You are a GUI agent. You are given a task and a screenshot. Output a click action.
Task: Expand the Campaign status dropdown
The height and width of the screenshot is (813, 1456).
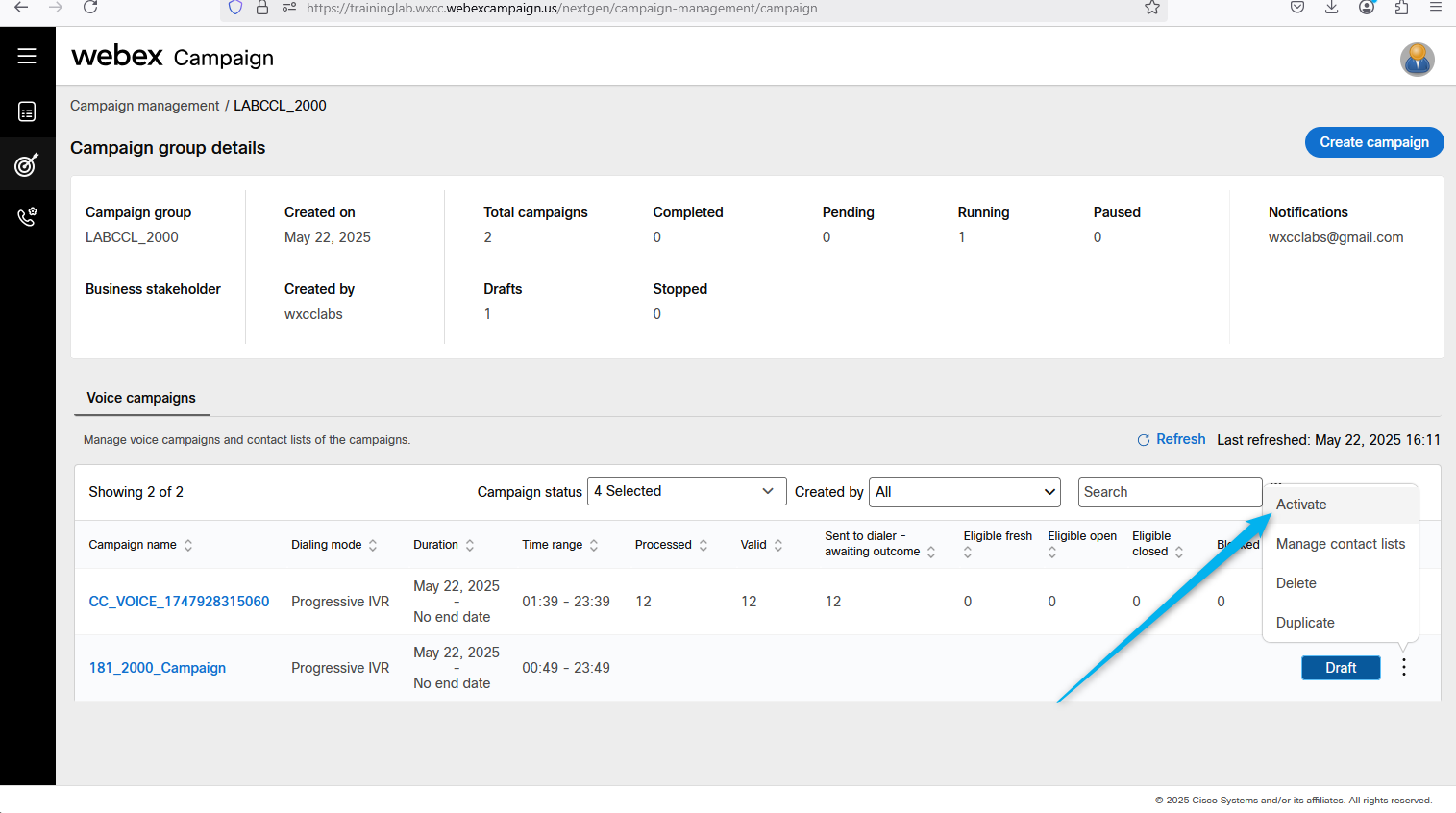[x=686, y=491]
